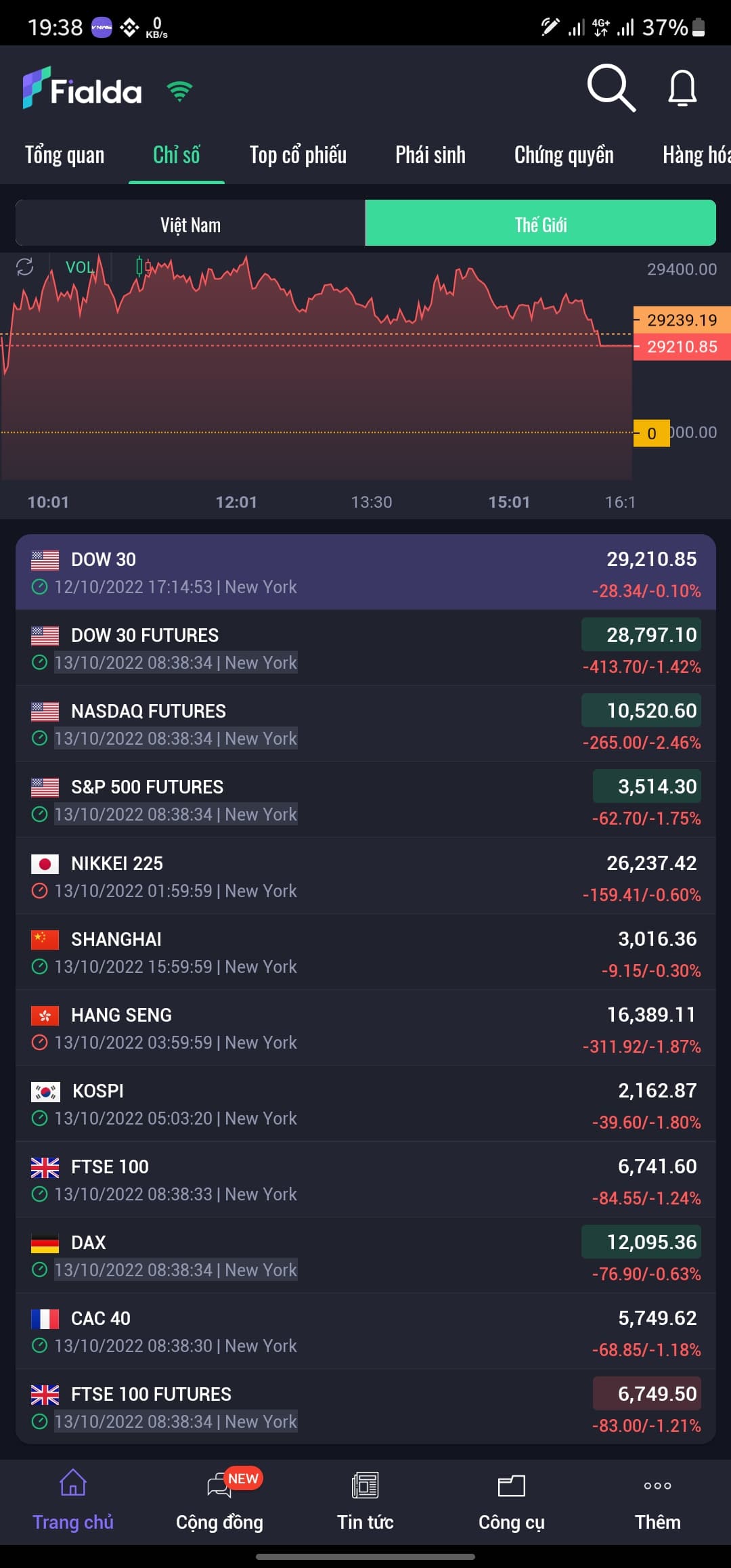
Task: Tap the Fialda logo
Action: [83, 89]
